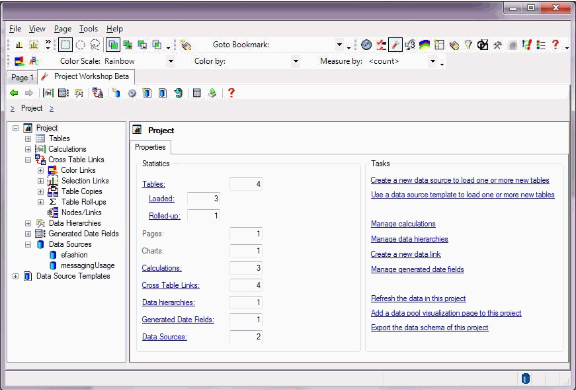This screenshot has width=576, height=390.
Task: Expand the Color Links node
Action: [x=40, y=170]
